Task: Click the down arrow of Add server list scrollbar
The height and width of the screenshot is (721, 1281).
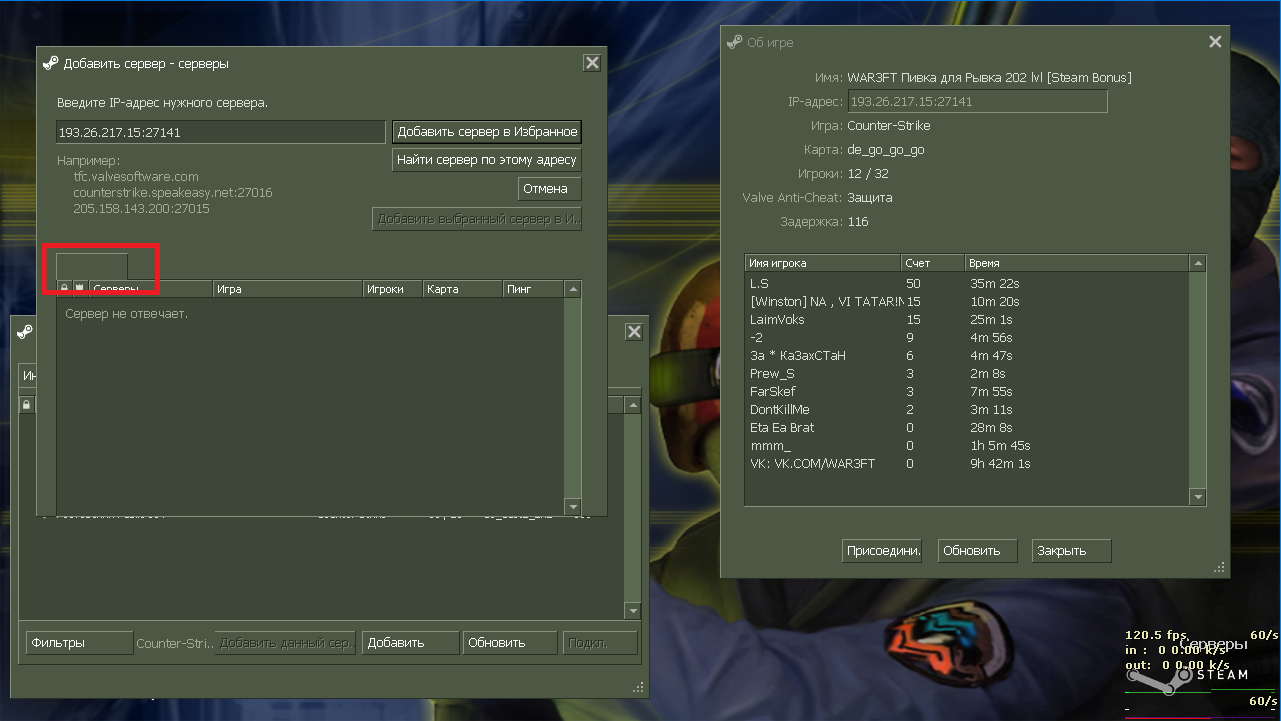Action: [573, 507]
